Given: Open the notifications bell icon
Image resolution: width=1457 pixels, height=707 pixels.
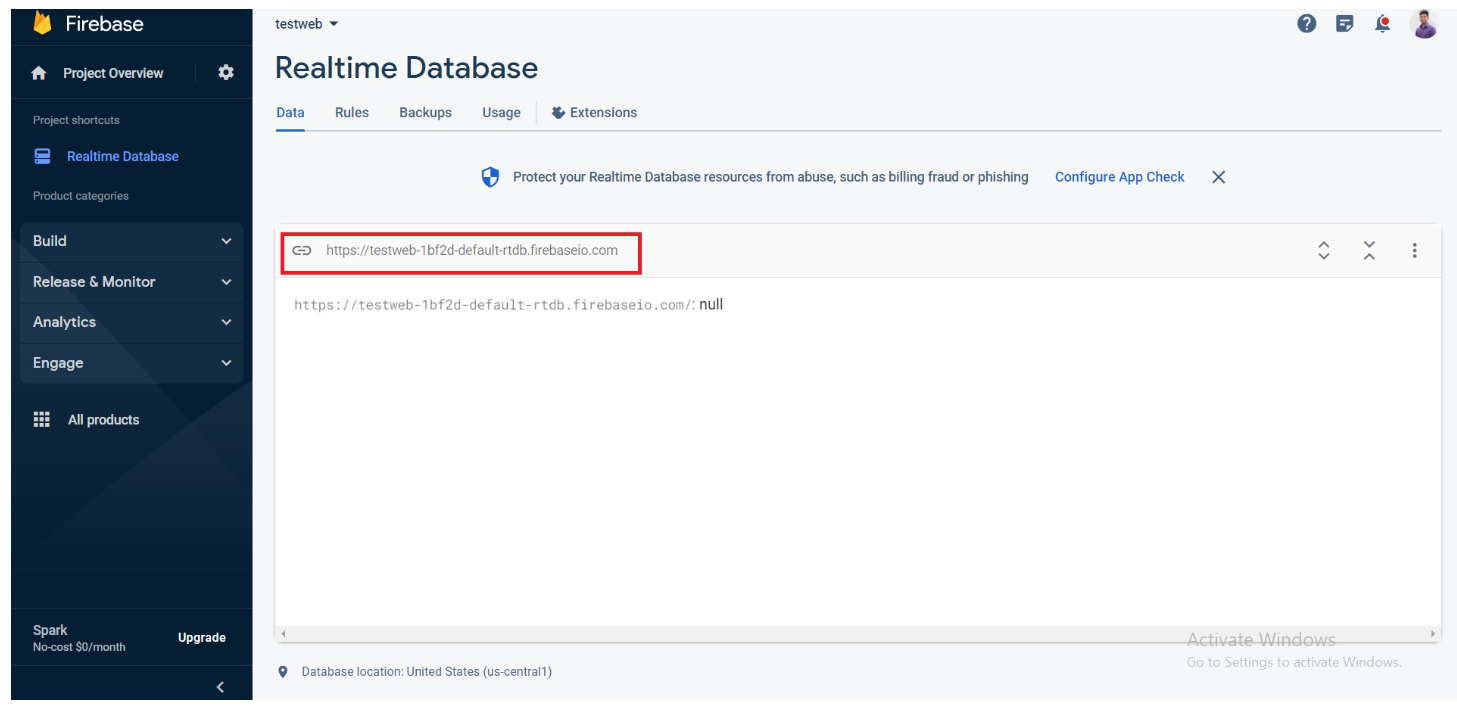Looking at the screenshot, I should pos(1383,24).
